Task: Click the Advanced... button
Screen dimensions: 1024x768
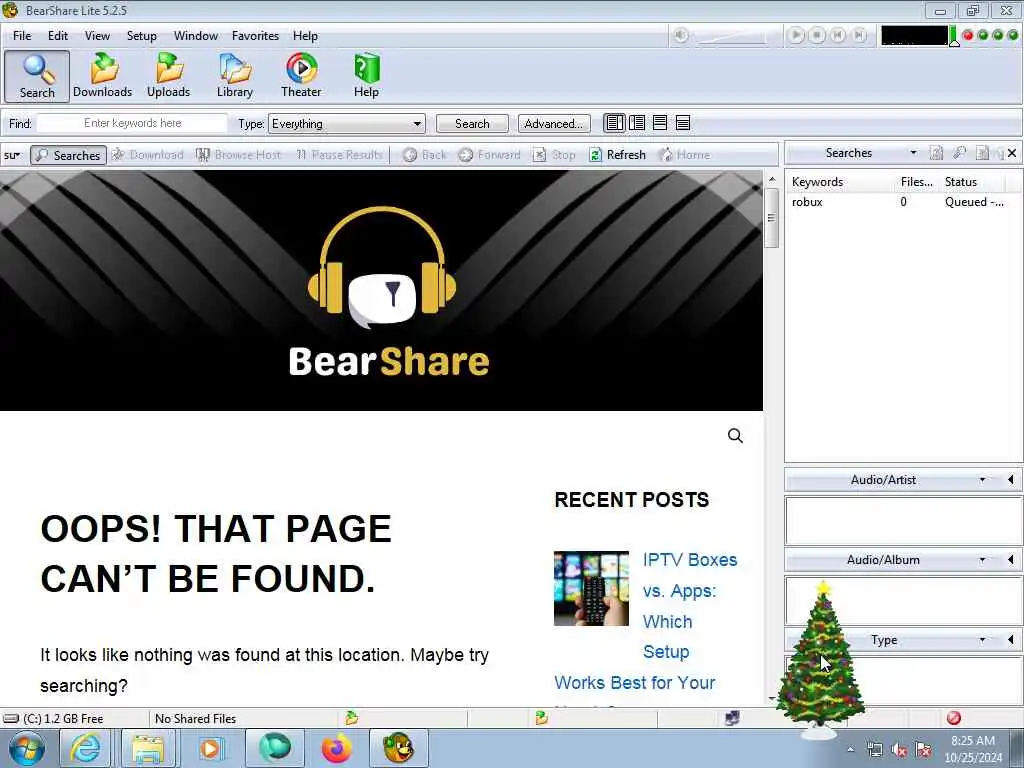Action: click(x=554, y=123)
